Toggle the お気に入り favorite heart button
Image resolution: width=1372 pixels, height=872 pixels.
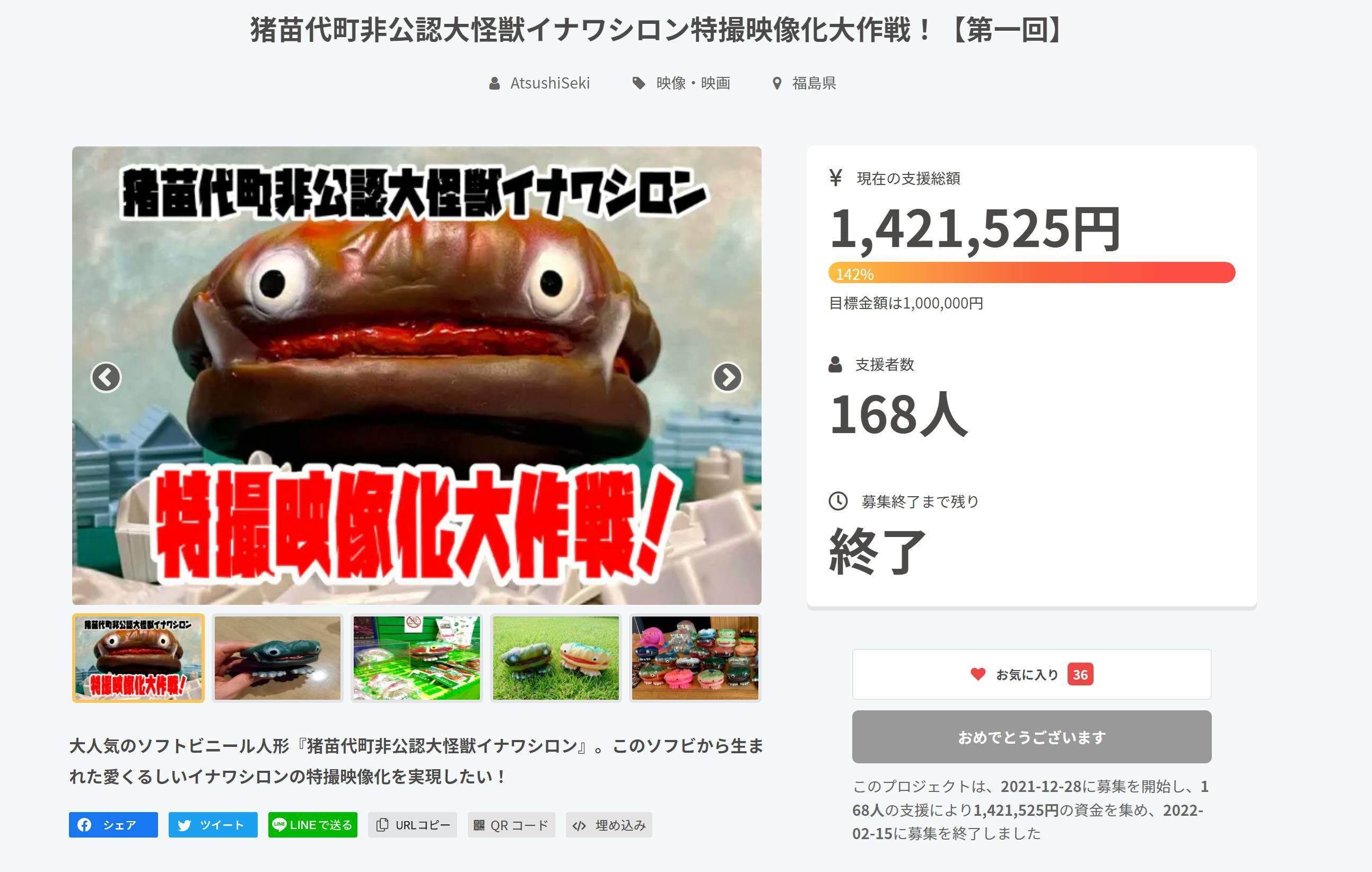click(1032, 674)
